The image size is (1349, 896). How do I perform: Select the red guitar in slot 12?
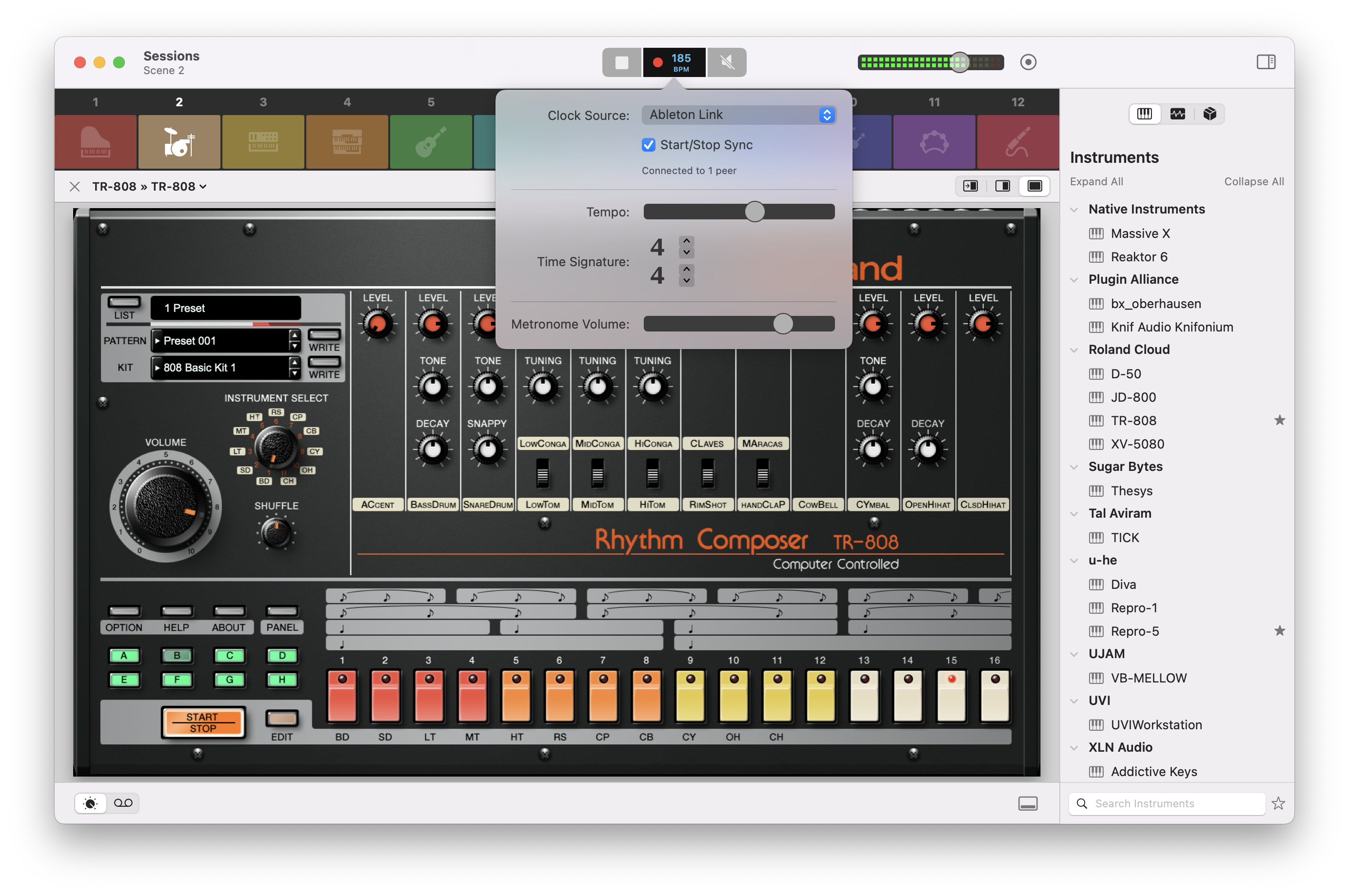(1017, 142)
